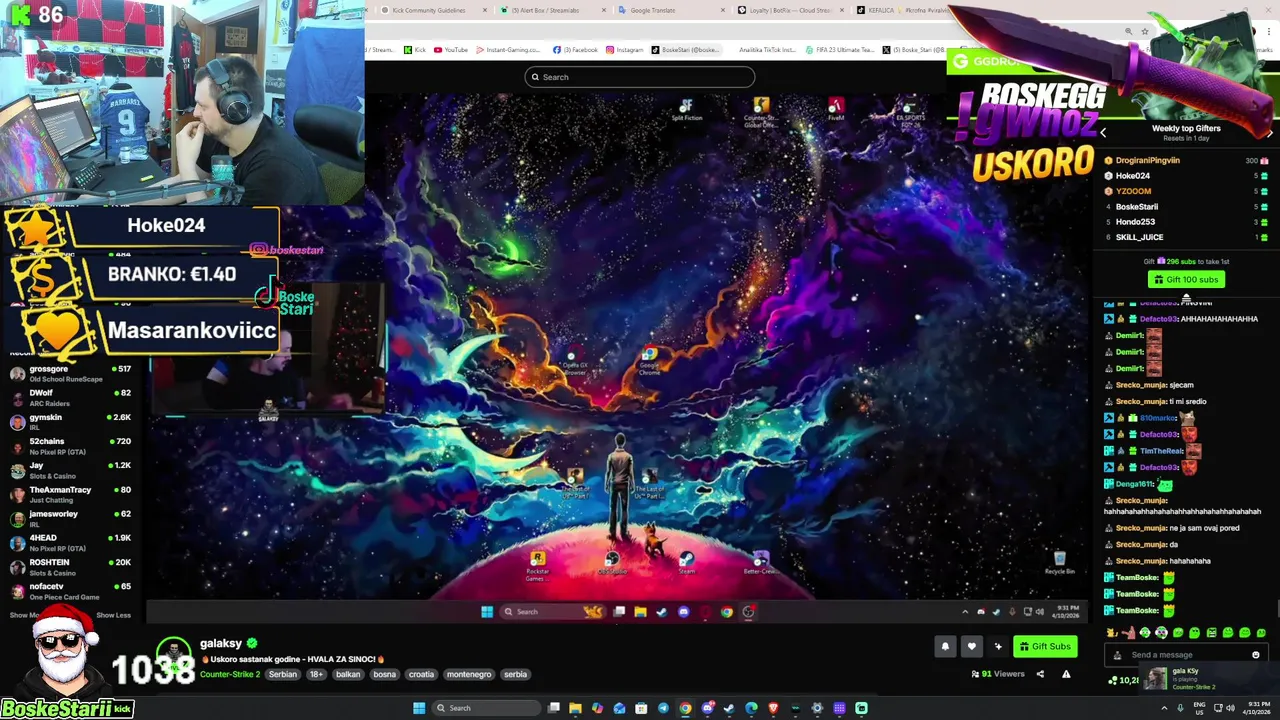Select Steam desktop shortcut
The width and height of the screenshot is (1280, 720).
[x=686, y=564]
